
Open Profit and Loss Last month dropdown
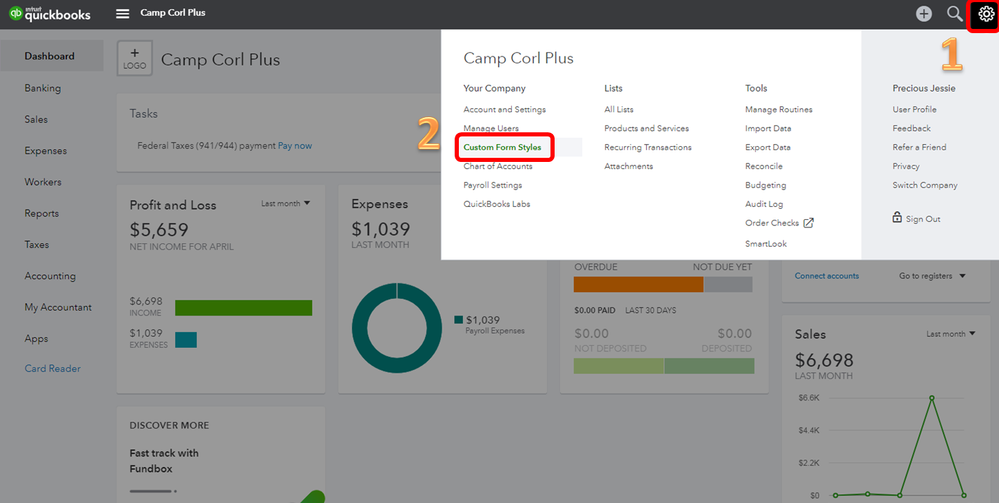(x=285, y=203)
